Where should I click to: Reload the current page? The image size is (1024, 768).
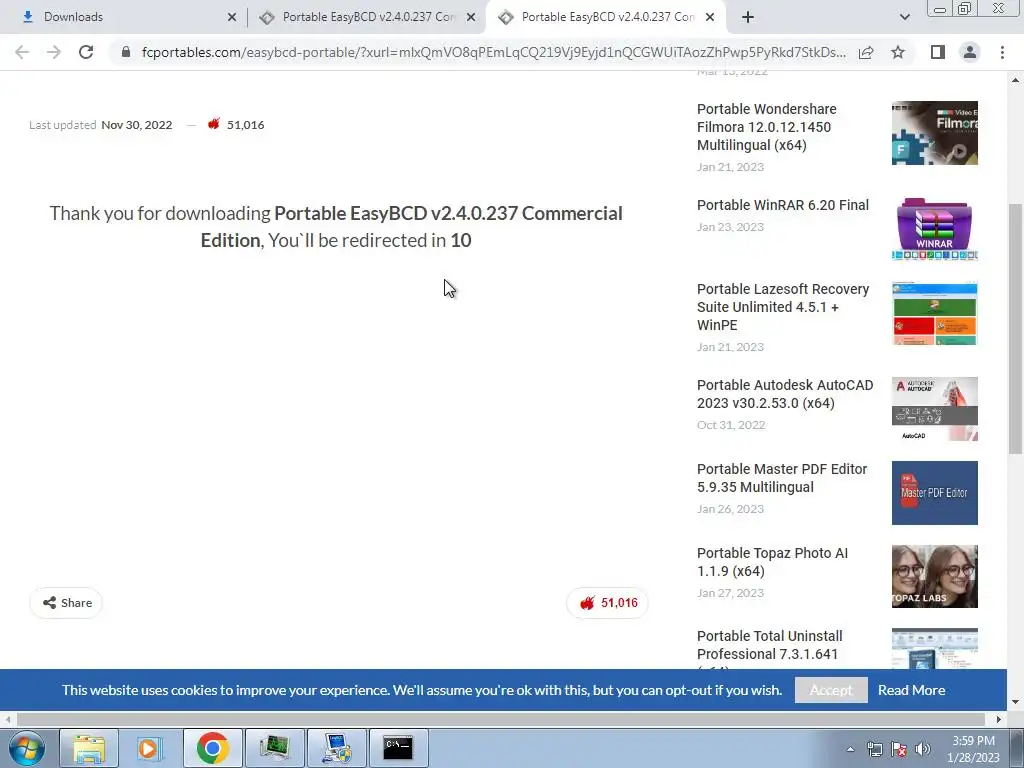[86, 52]
